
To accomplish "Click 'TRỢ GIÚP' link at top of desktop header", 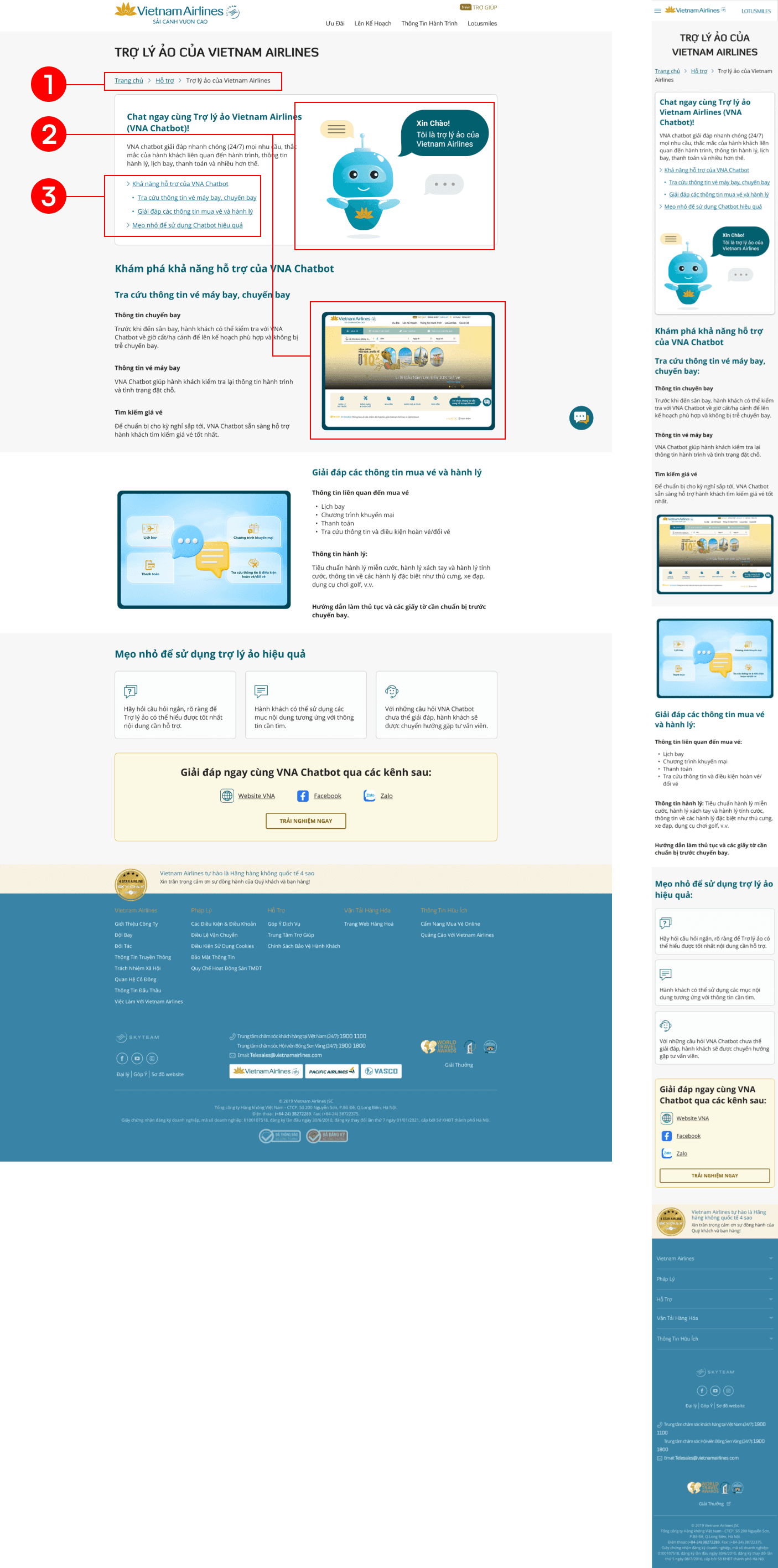I will (x=485, y=8).
